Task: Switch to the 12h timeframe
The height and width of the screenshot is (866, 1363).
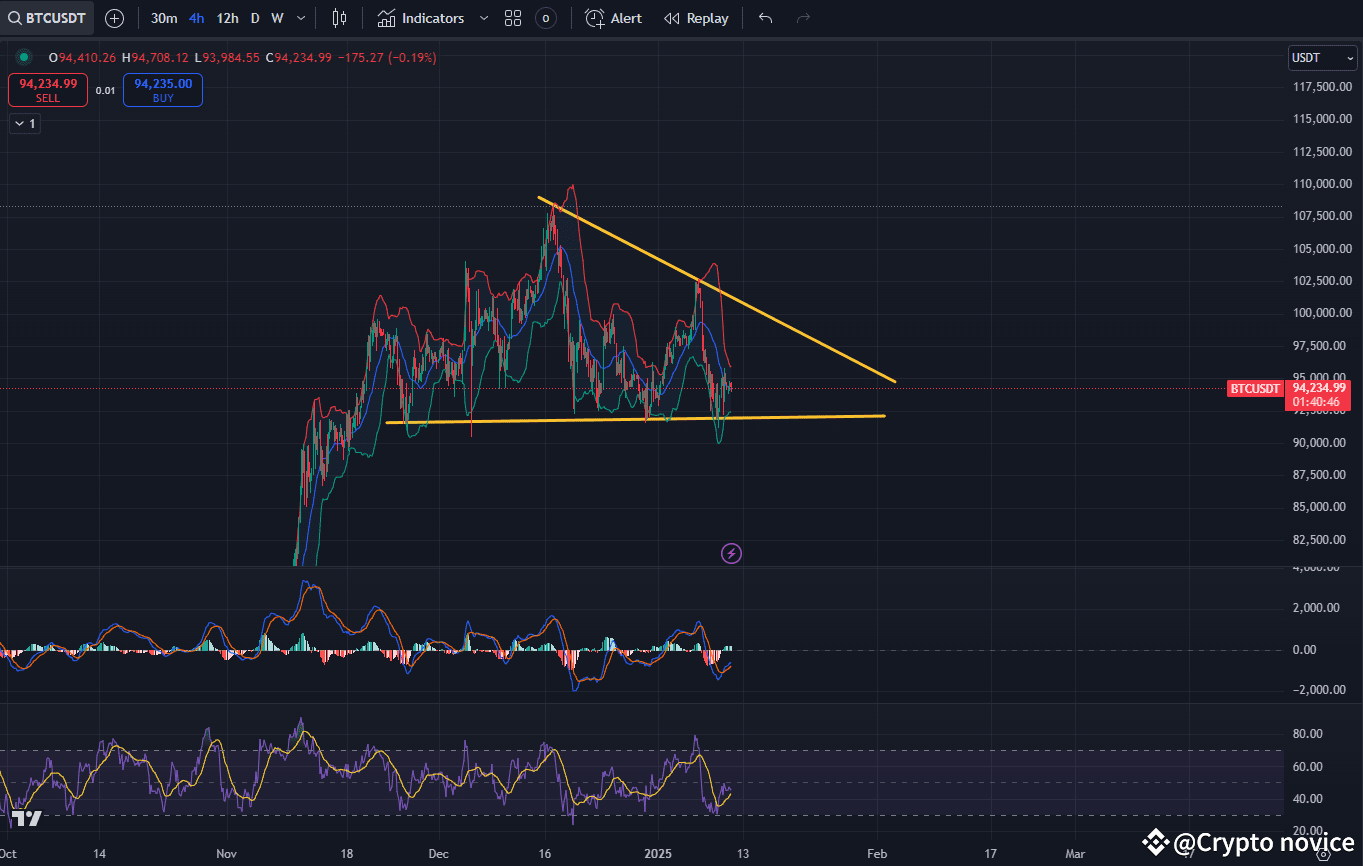Action: coord(227,18)
